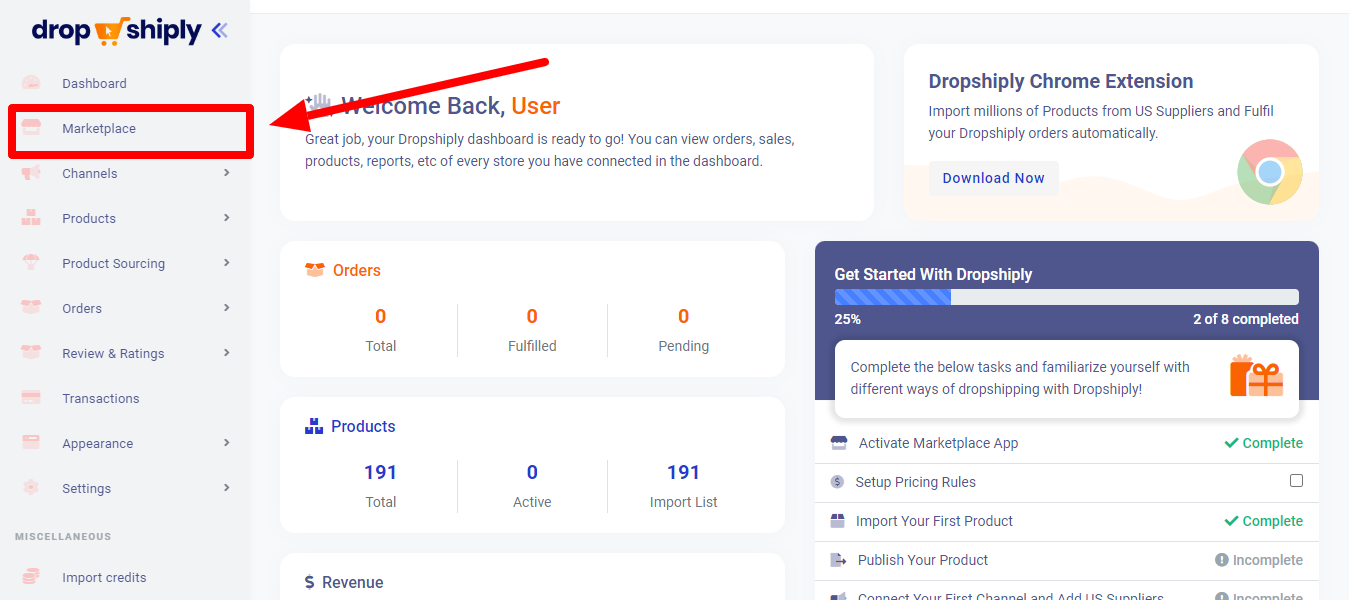
Task: Expand the Product Sourcing submenu arrow
Action: click(x=227, y=263)
